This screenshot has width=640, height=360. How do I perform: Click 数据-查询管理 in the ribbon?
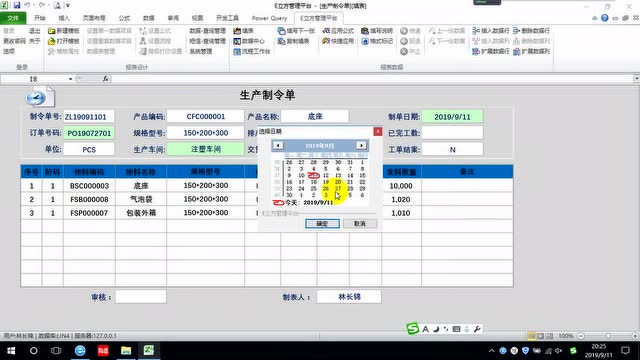207,31
